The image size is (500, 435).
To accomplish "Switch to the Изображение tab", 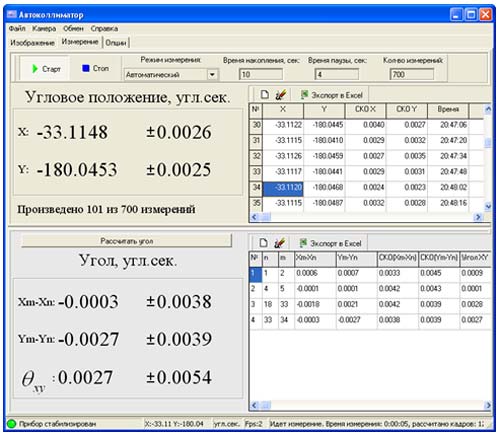I will coord(32,43).
